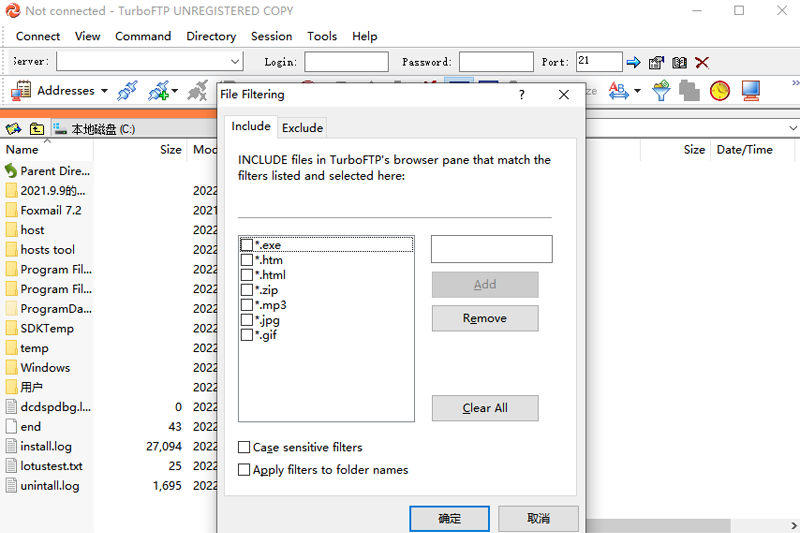The height and width of the screenshot is (533, 800).
Task: Tick Apply filters to folder names
Action: point(244,470)
